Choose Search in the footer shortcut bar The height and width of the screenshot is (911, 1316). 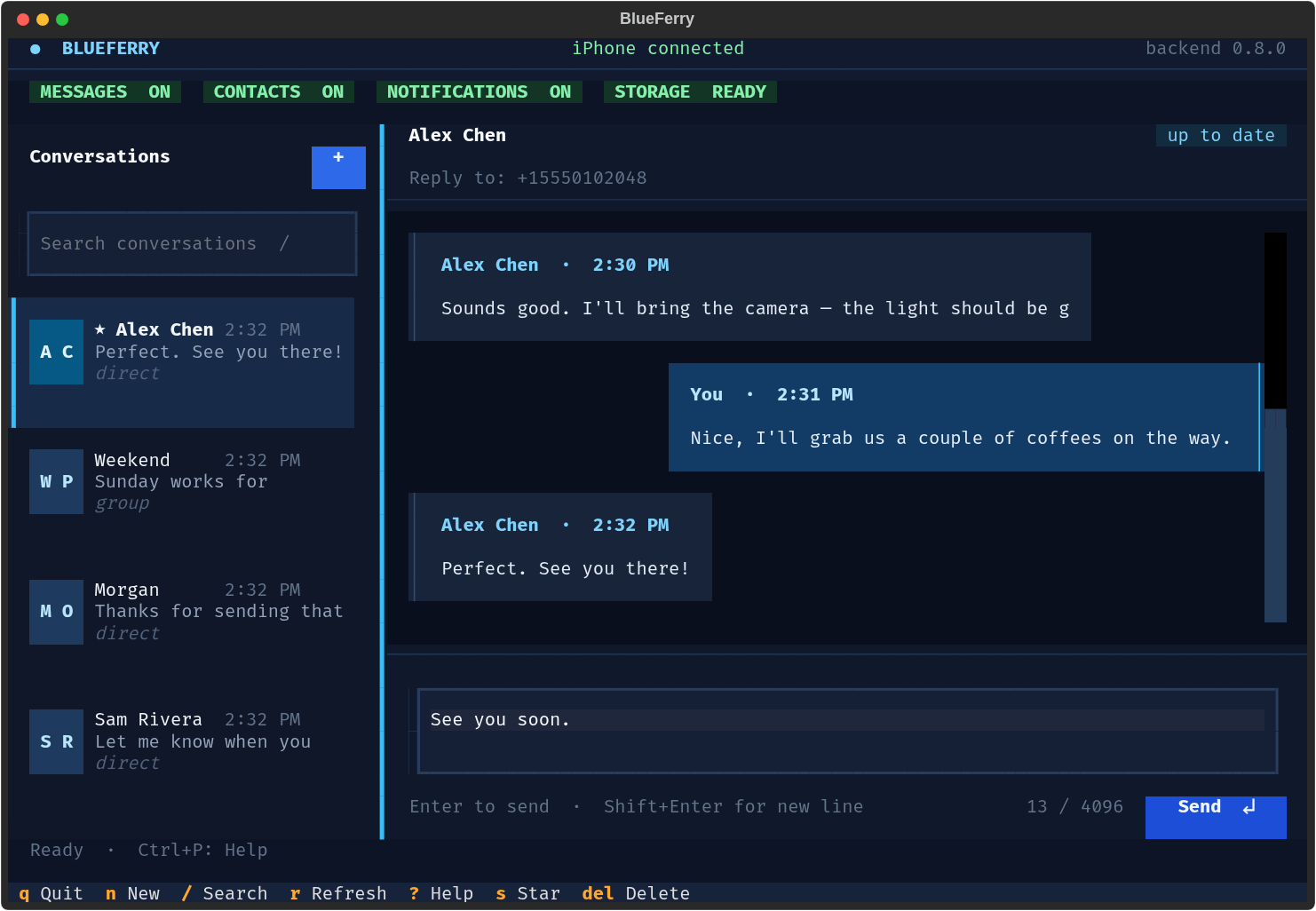tap(225, 893)
